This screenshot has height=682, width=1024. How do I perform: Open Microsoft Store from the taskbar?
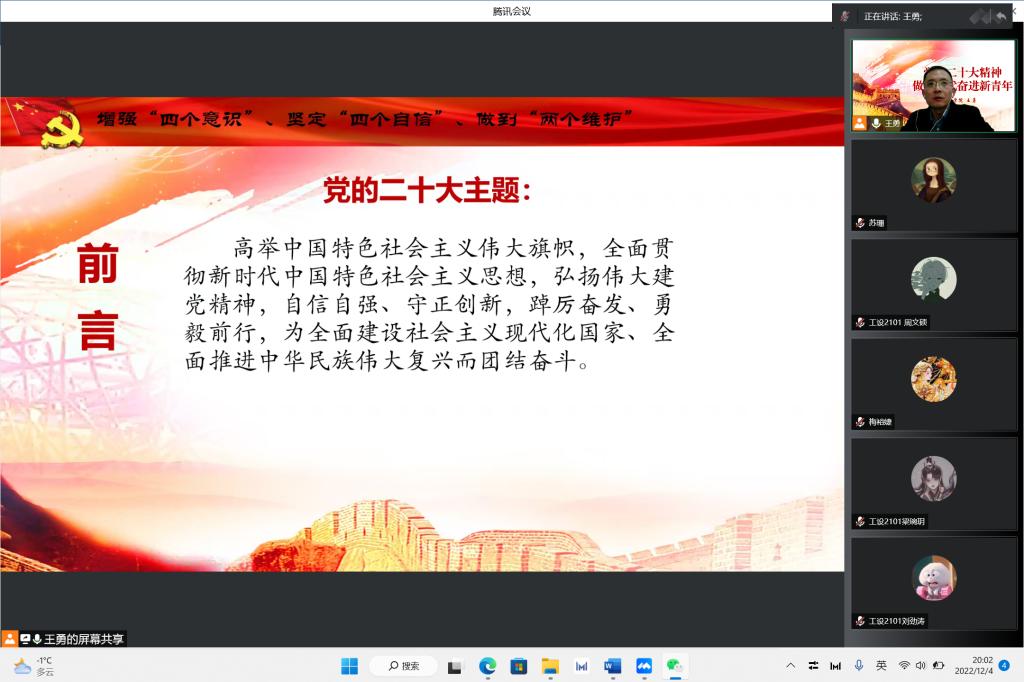[518, 666]
